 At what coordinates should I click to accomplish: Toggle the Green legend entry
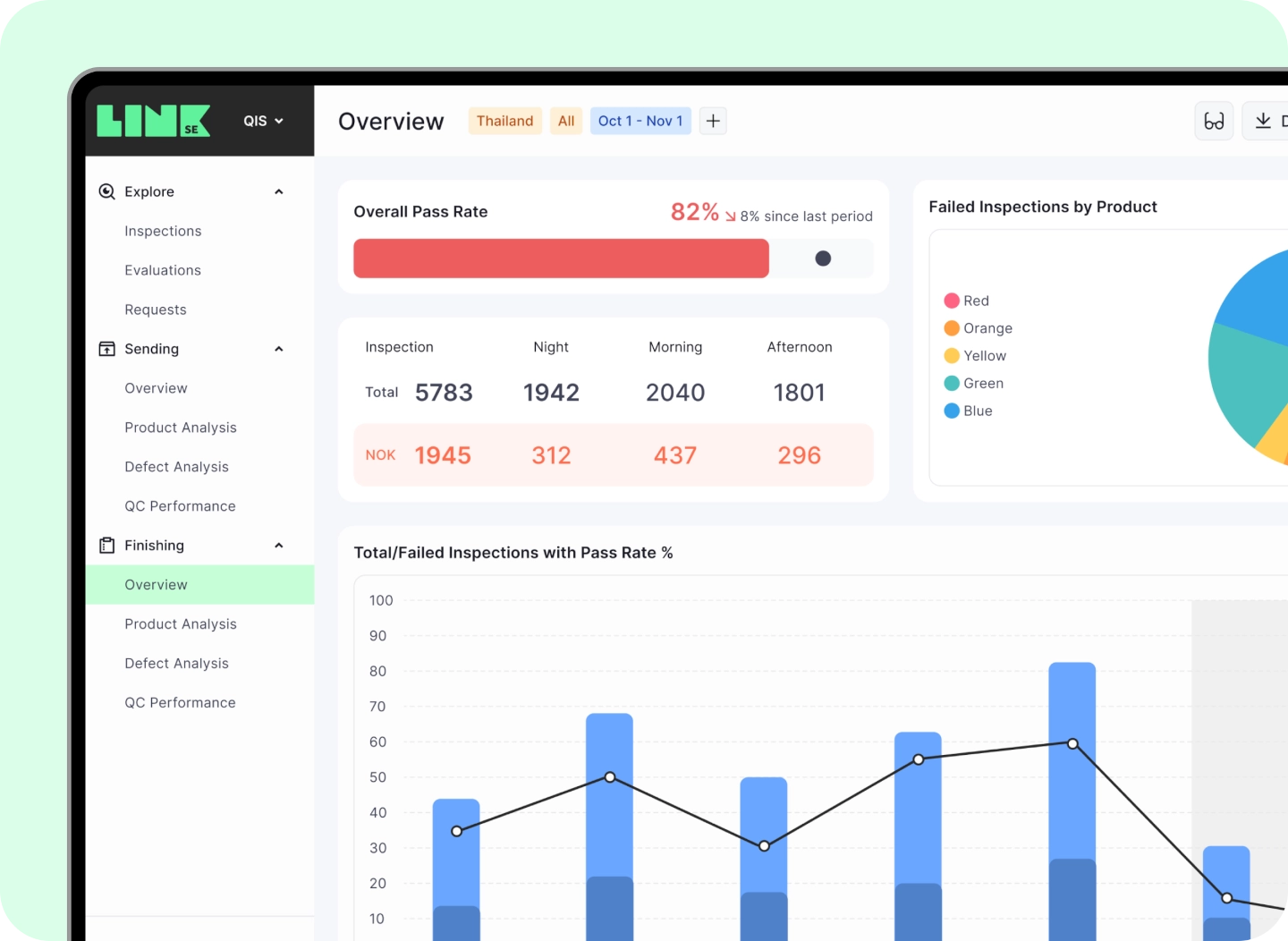coord(975,383)
